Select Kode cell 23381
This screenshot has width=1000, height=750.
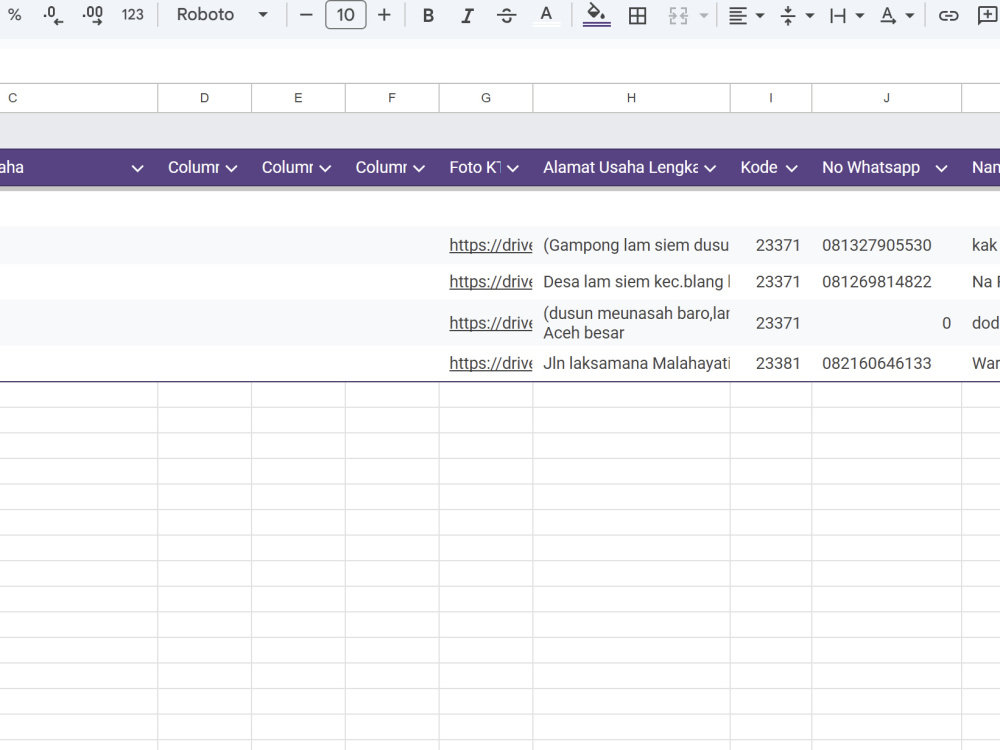click(771, 363)
